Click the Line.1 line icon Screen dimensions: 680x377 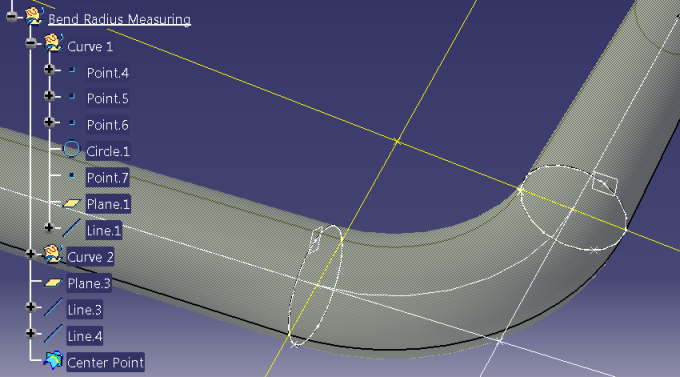click(72, 228)
